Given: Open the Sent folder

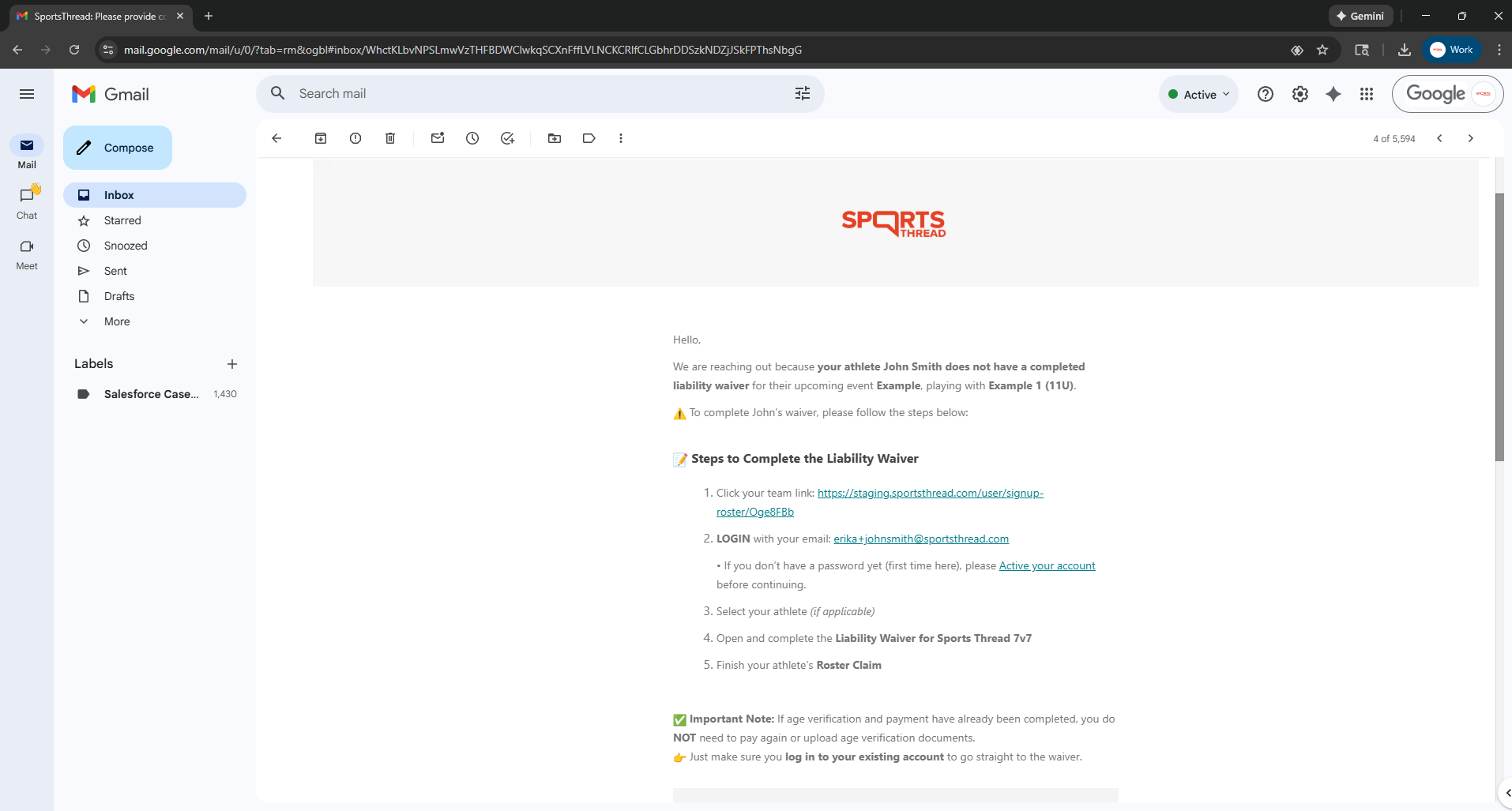Looking at the screenshot, I should coord(155,271).
